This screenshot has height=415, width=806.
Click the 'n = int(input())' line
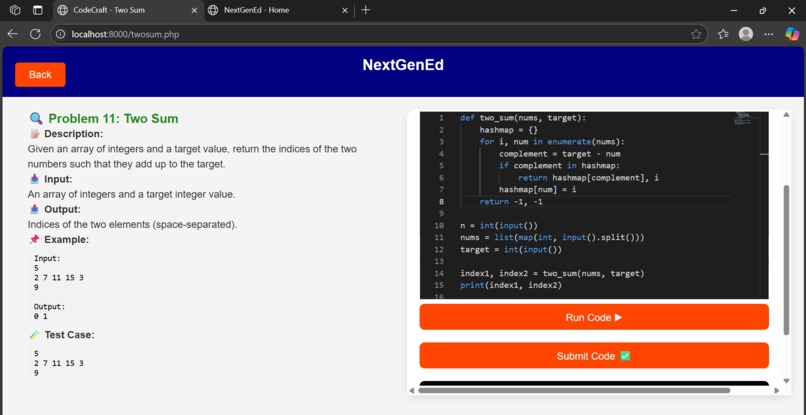coord(499,225)
